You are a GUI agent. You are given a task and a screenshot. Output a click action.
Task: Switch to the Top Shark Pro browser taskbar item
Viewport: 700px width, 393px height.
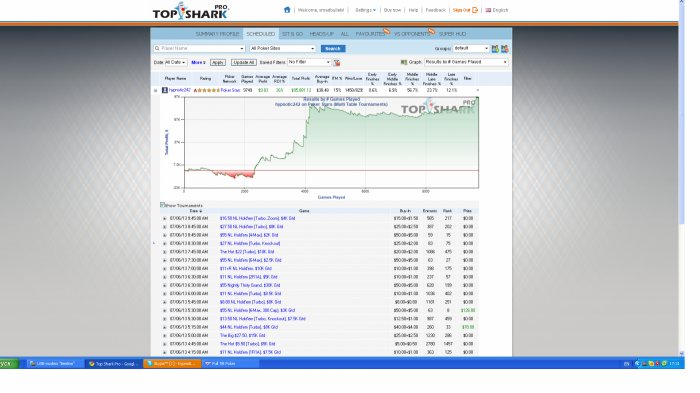pos(113,364)
